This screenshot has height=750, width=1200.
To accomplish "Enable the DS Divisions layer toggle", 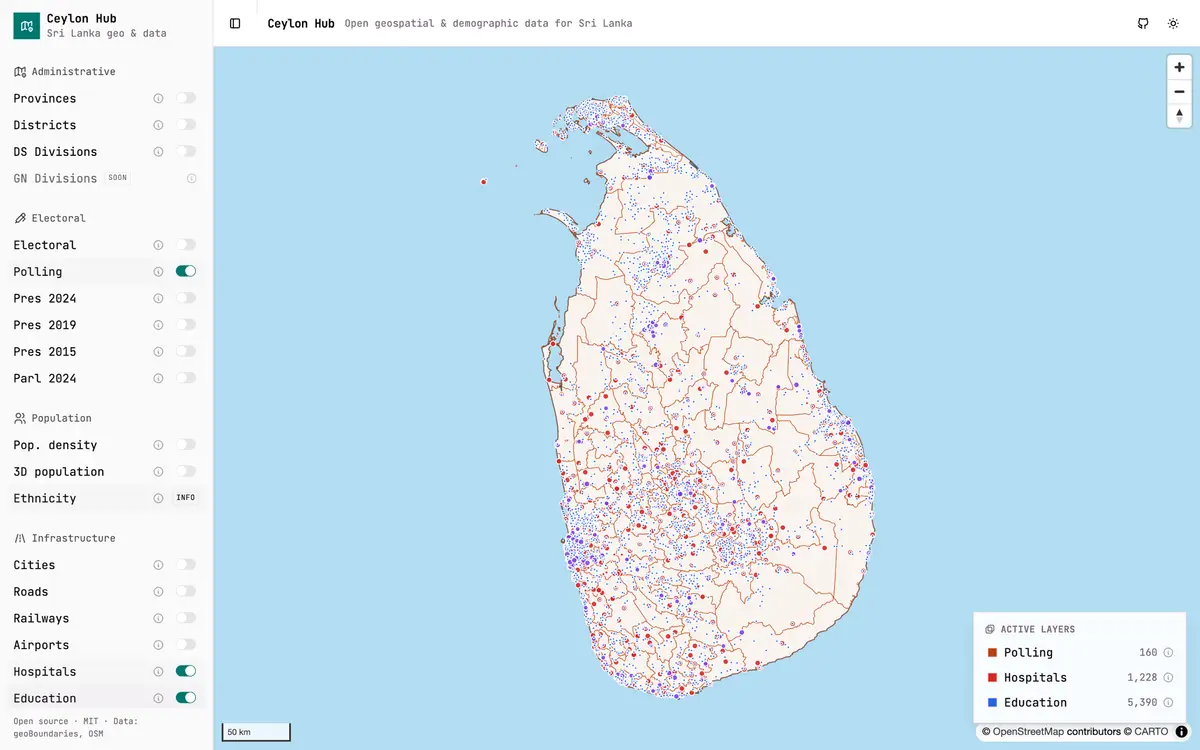I will pos(186,152).
